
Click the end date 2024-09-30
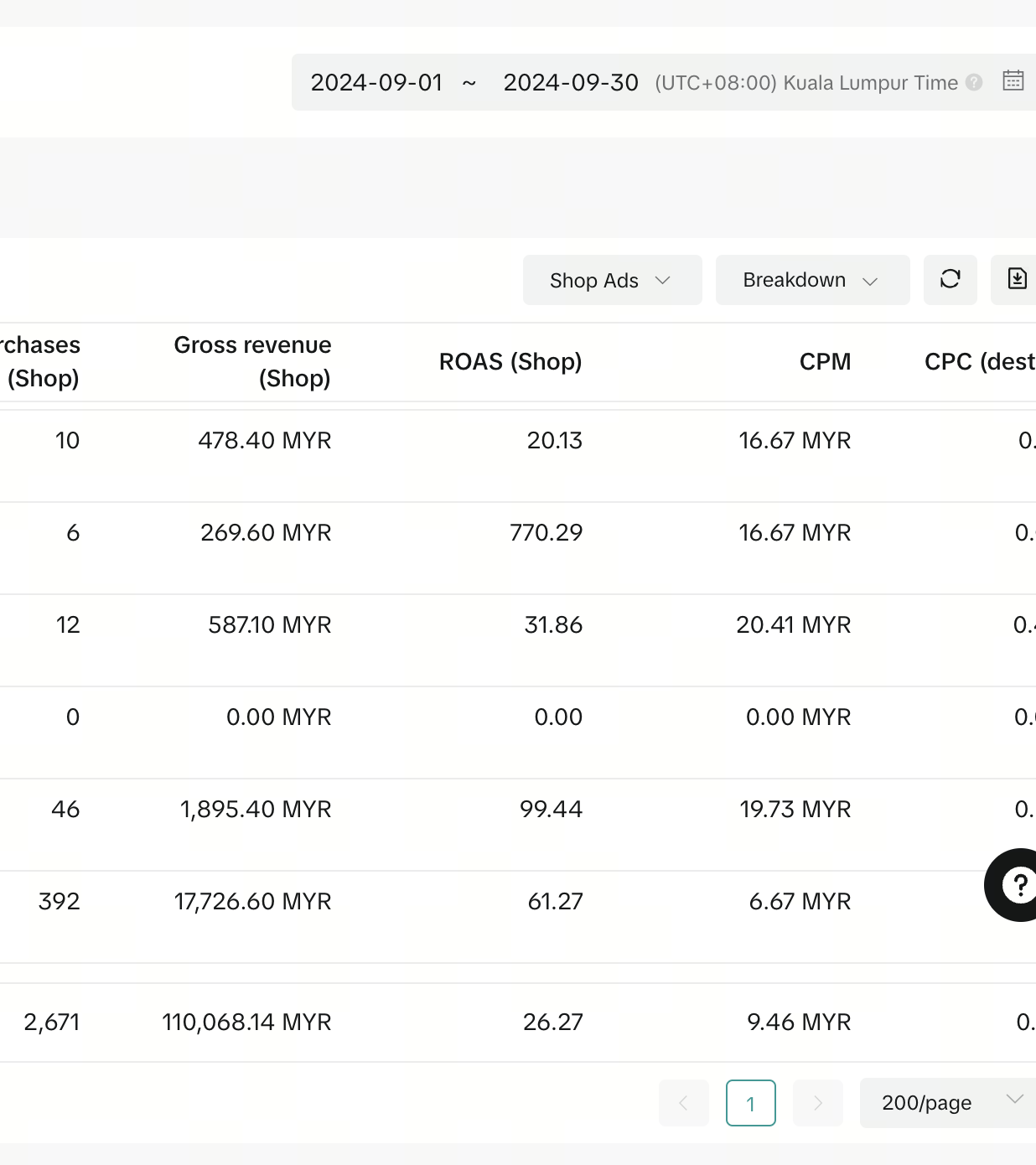coord(571,82)
